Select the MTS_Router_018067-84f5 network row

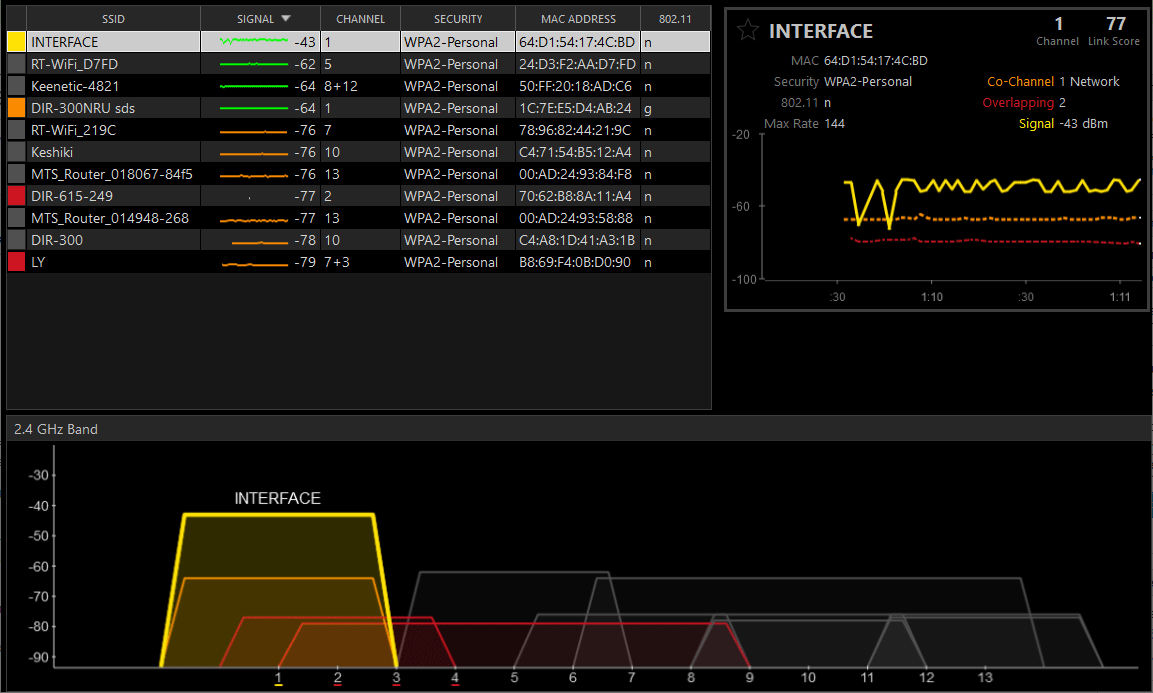tap(111, 174)
